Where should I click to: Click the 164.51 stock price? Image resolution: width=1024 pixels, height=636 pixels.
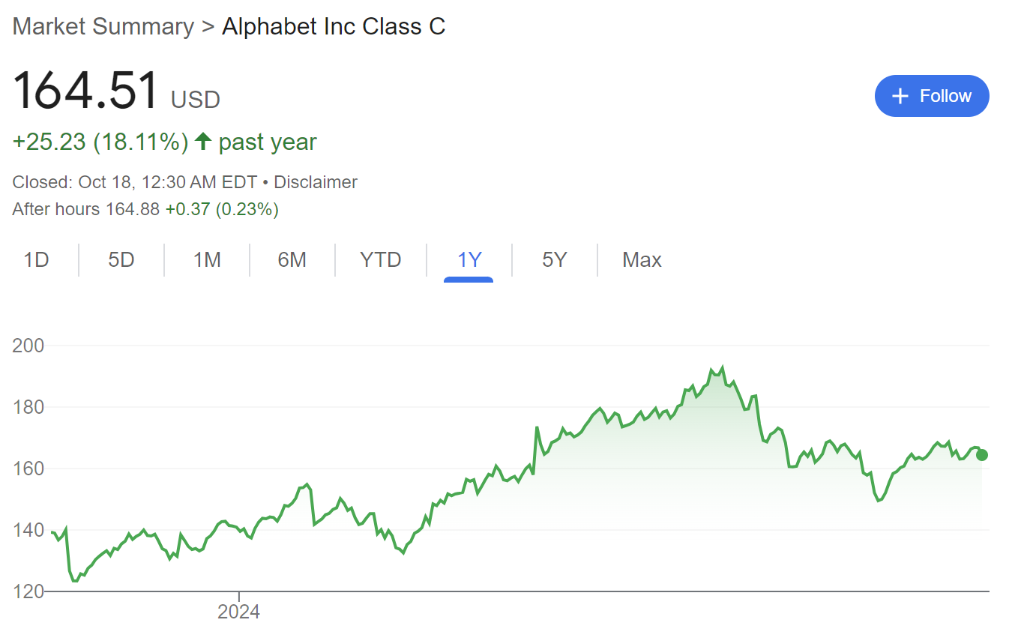tap(86, 92)
